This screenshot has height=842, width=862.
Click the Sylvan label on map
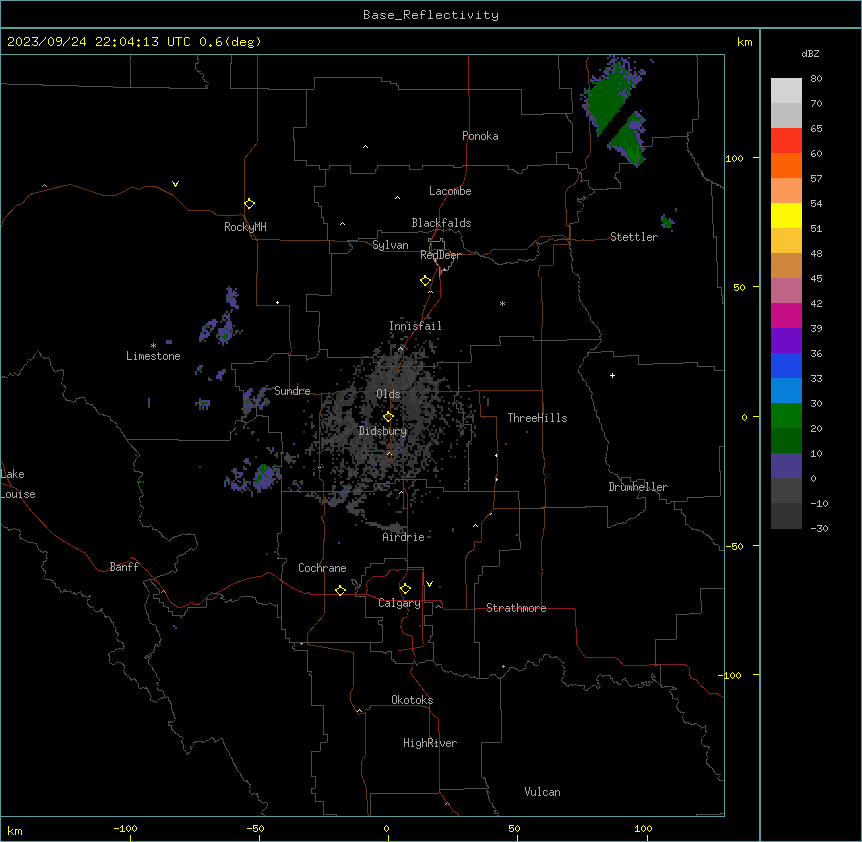(x=390, y=245)
